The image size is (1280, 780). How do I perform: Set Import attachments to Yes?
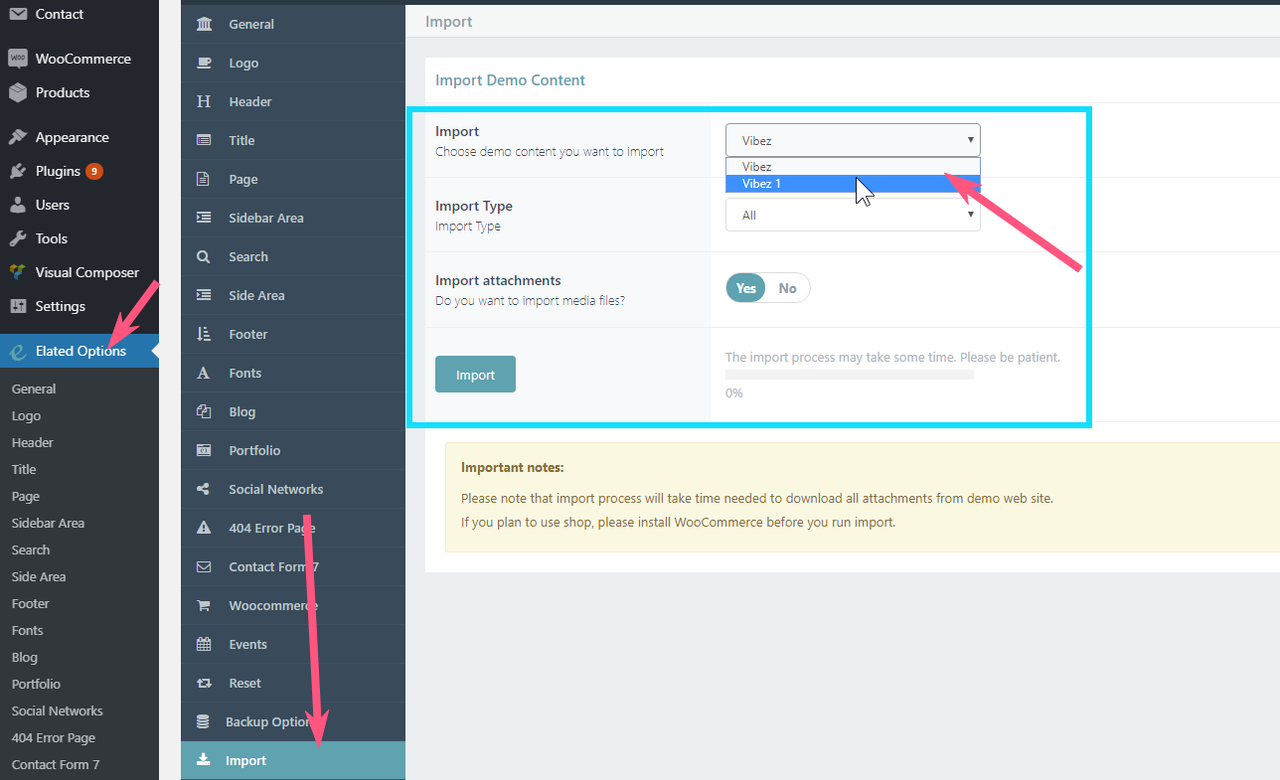(x=746, y=288)
